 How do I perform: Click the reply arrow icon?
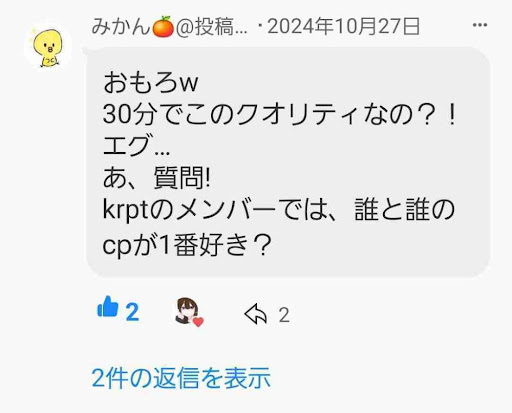pyautogui.click(x=256, y=314)
